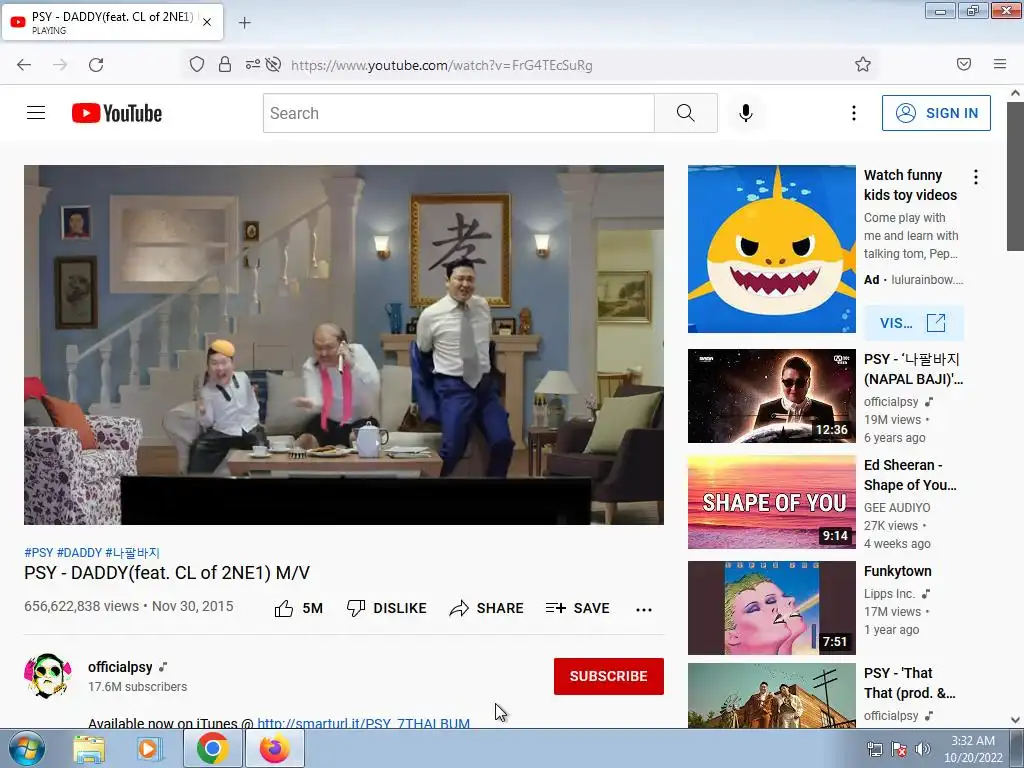
Task: Click the VIS... visit site ad button
Action: coord(914,323)
